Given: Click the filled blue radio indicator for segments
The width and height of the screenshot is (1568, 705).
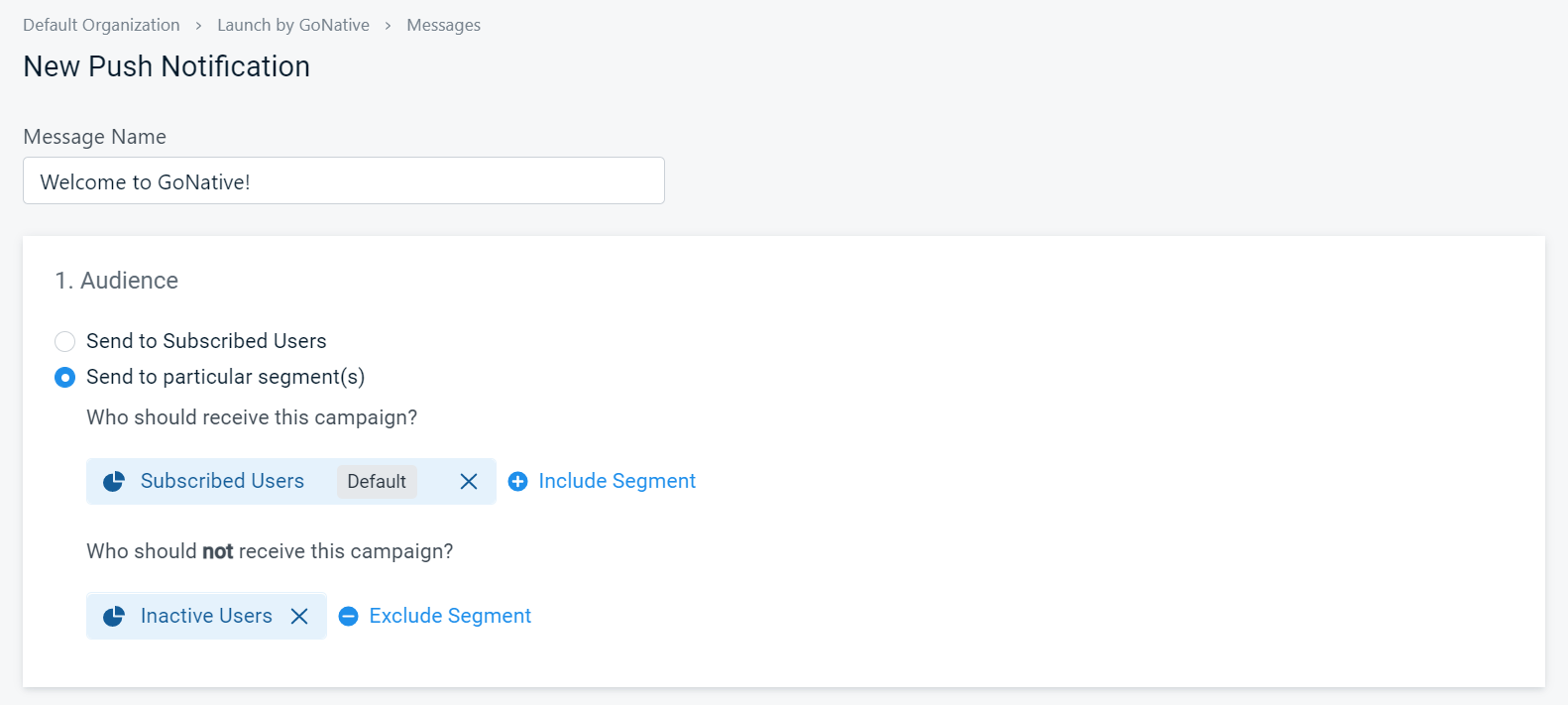Looking at the screenshot, I should 64,377.
